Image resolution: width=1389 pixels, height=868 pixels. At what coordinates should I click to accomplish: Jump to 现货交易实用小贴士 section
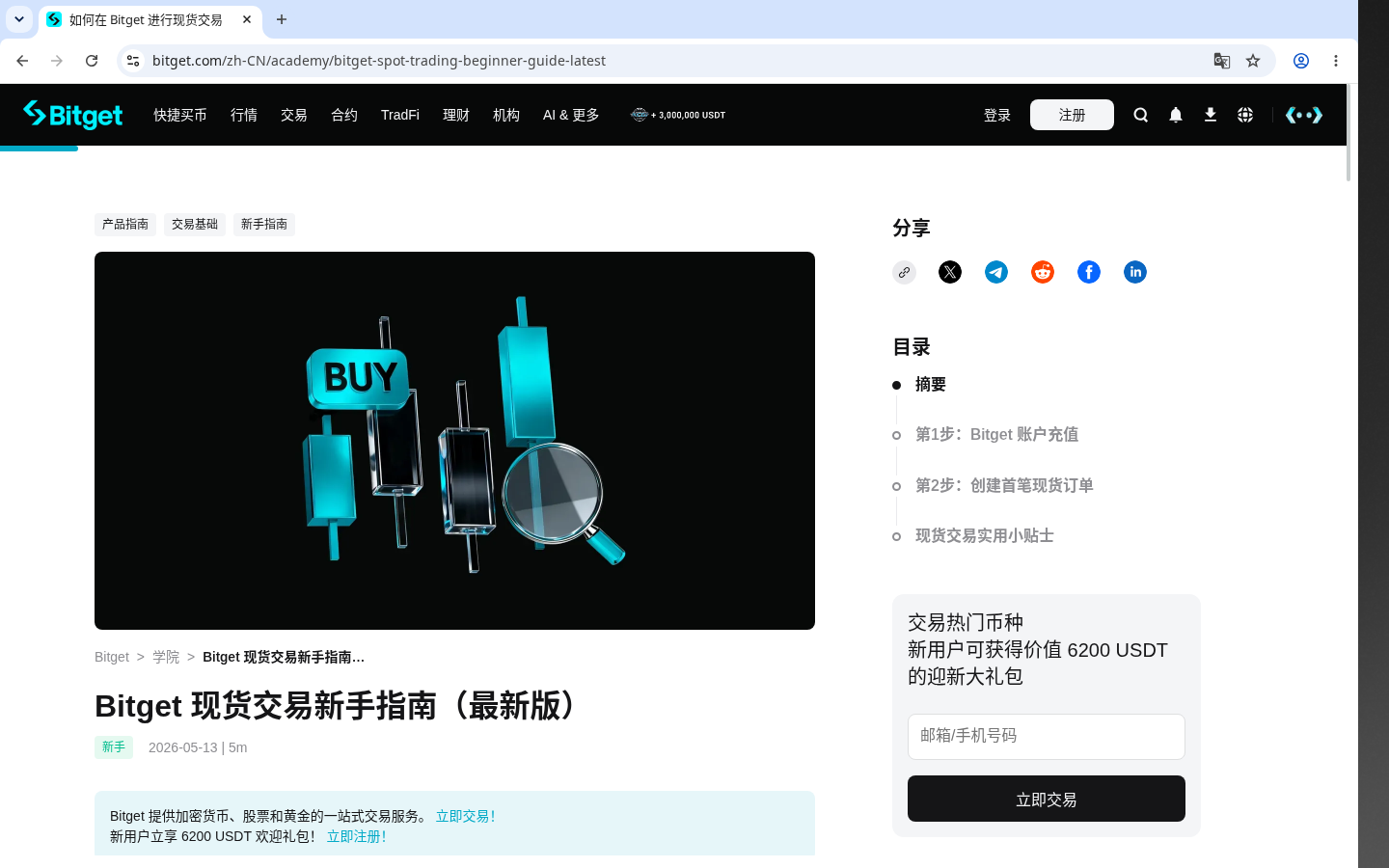pos(985,535)
